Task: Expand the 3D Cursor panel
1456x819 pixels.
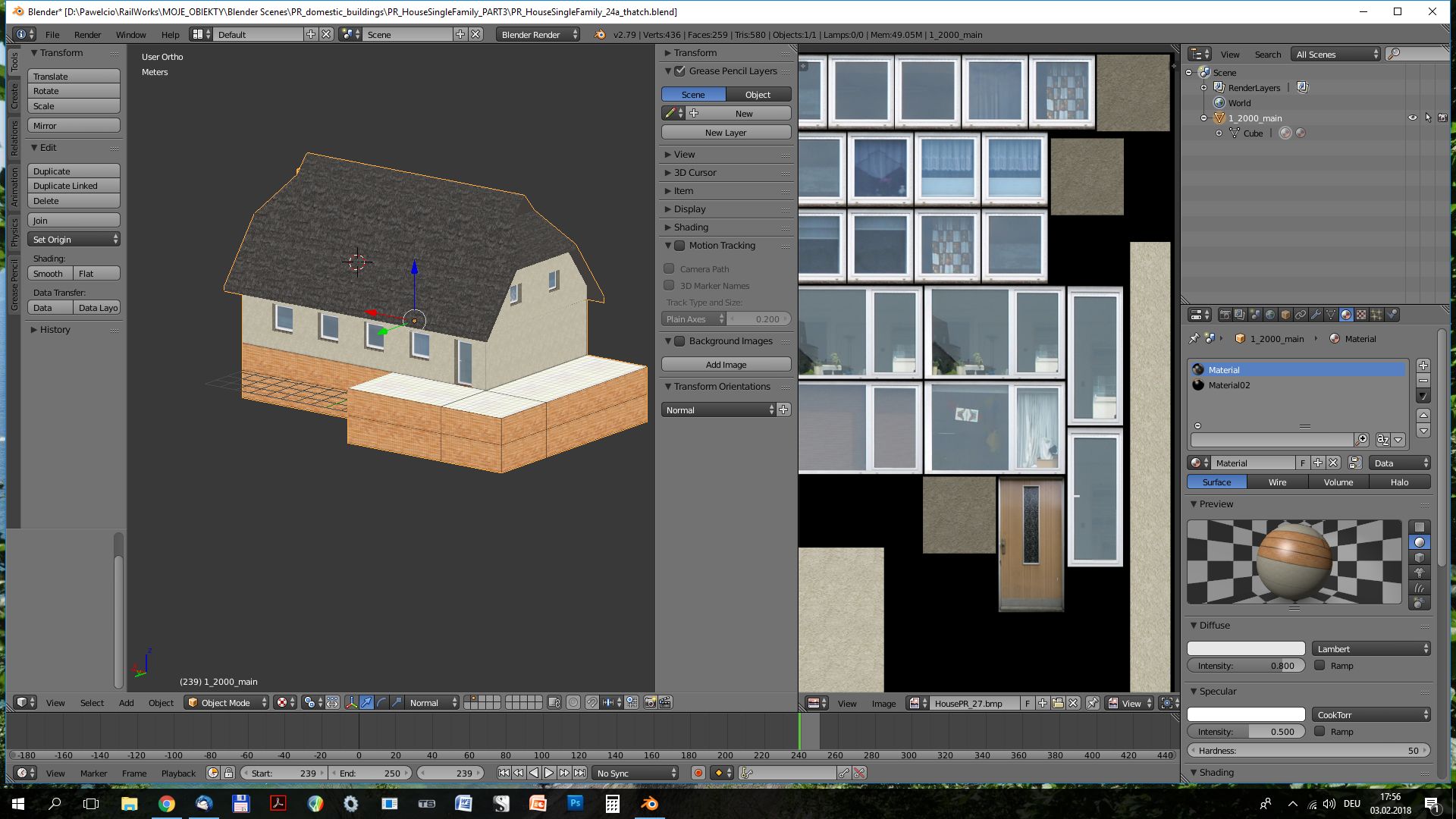Action: point(694,173)
